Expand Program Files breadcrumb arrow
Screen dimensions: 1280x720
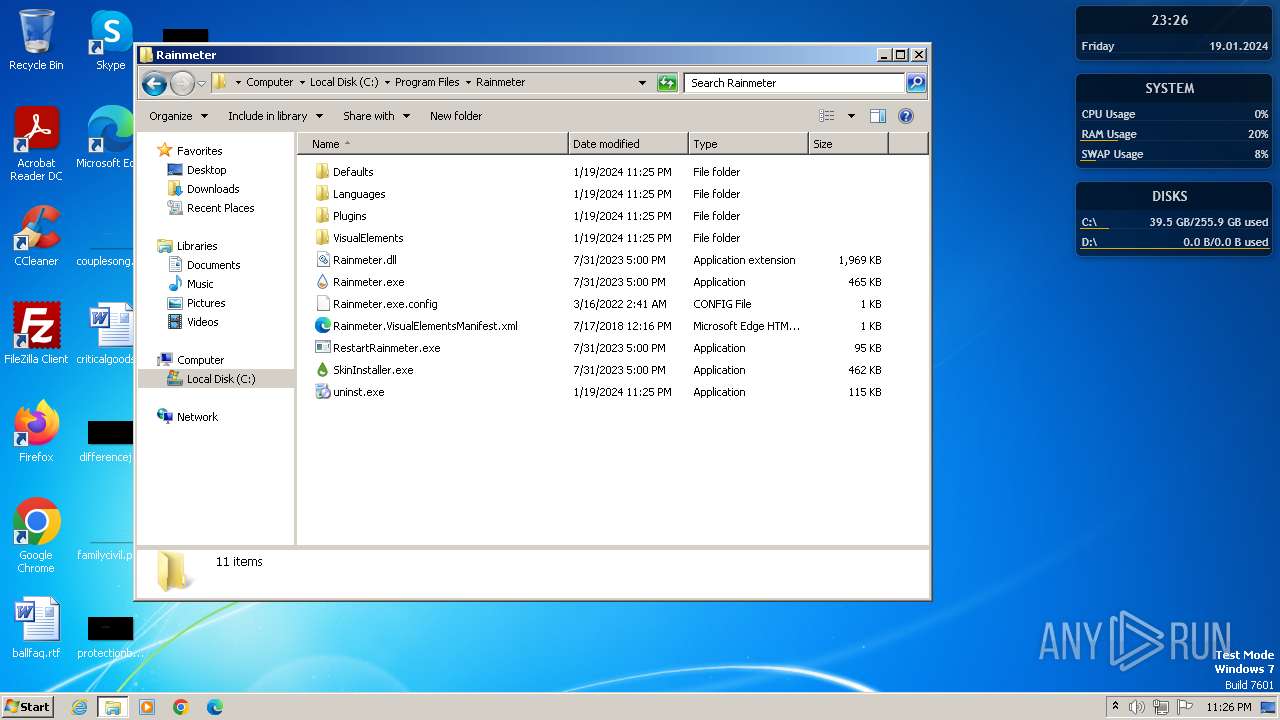tap(468, 83)
